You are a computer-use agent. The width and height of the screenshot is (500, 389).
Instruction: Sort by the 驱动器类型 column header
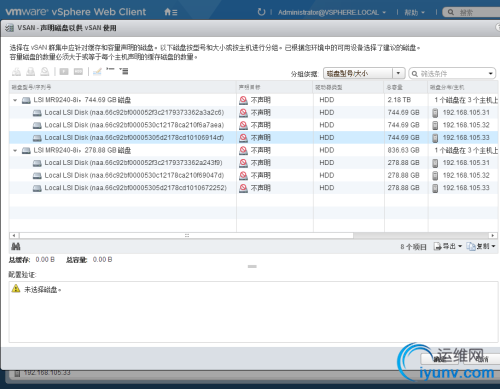pos(349,87)
